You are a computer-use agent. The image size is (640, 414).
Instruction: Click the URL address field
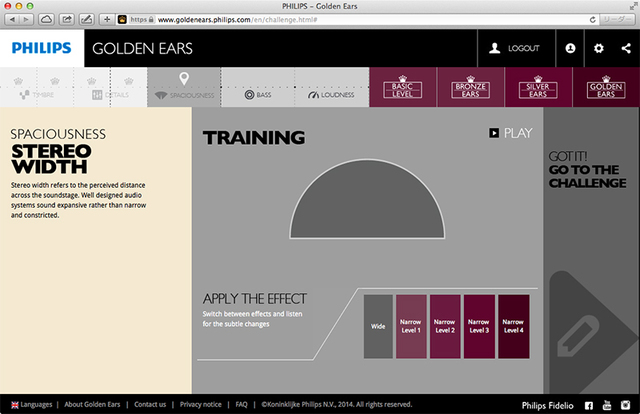(x=359, y=20)
